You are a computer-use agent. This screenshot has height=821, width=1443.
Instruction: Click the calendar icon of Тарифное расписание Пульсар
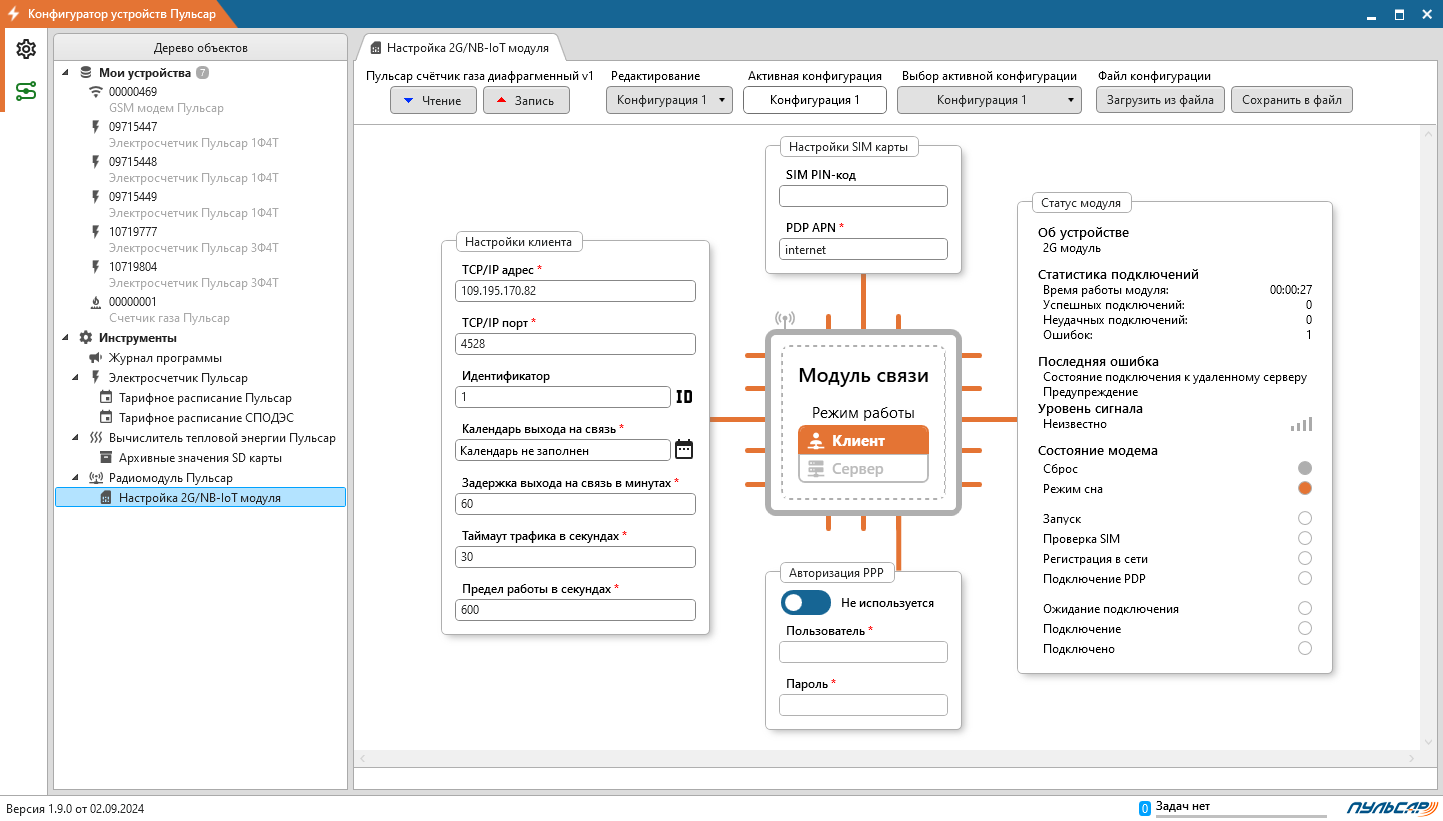[x=106, y=398]
